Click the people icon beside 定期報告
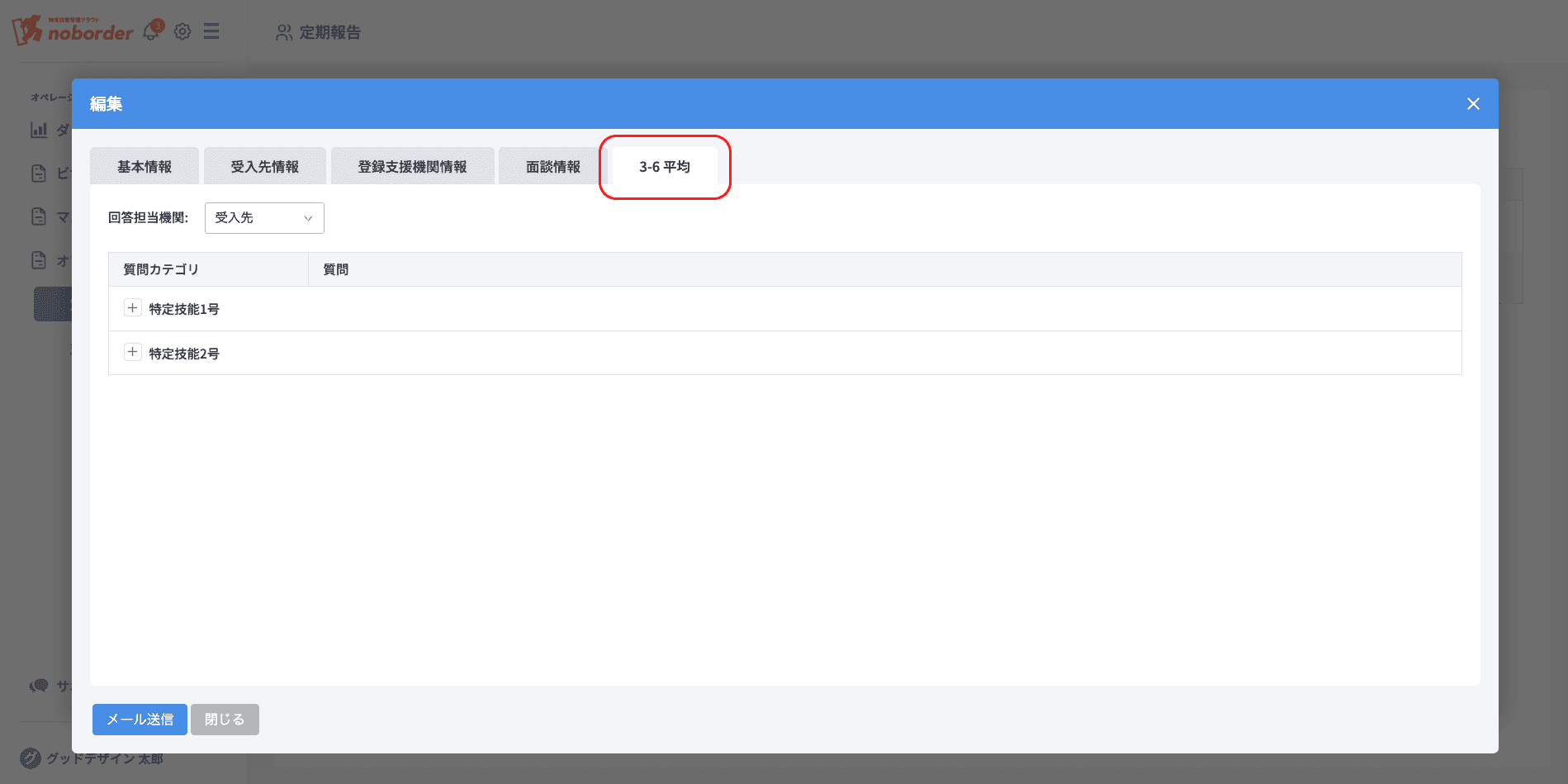This screenshot has width=1568, height=784. click(x=284, y=32)
